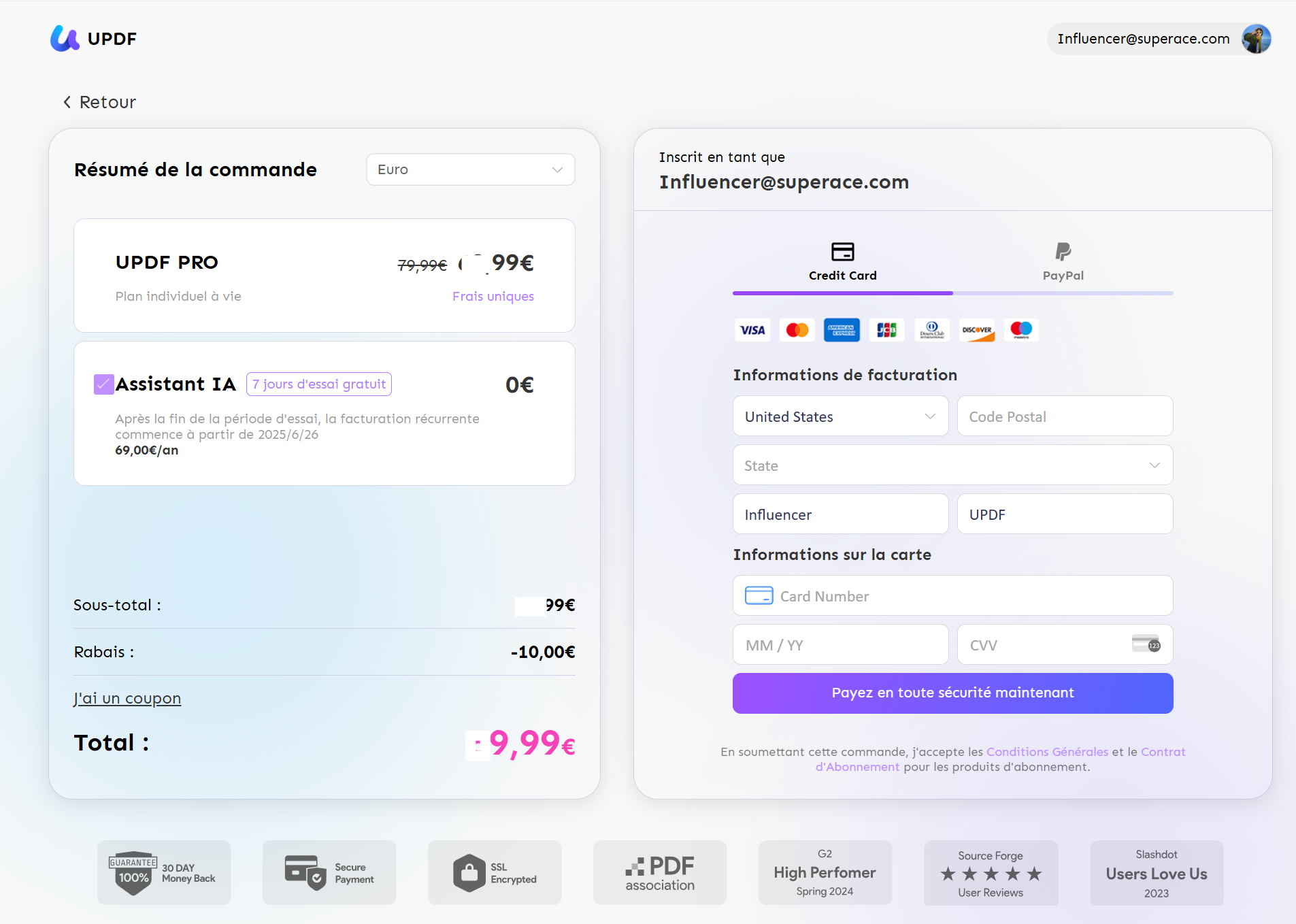Open the Euro currency dropdown
The image size is (1296, 924).
point(471,169)
